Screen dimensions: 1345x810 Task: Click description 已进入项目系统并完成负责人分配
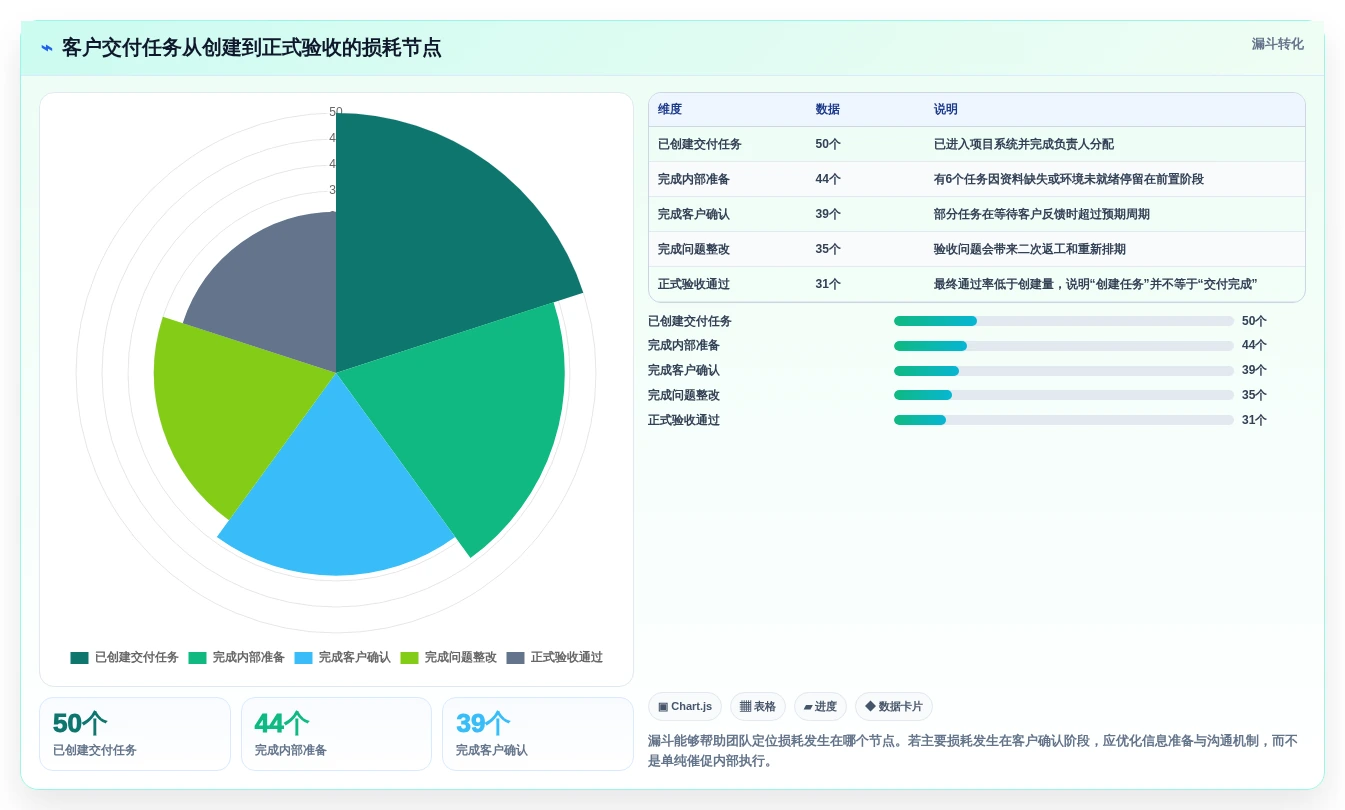[1024, 144]
